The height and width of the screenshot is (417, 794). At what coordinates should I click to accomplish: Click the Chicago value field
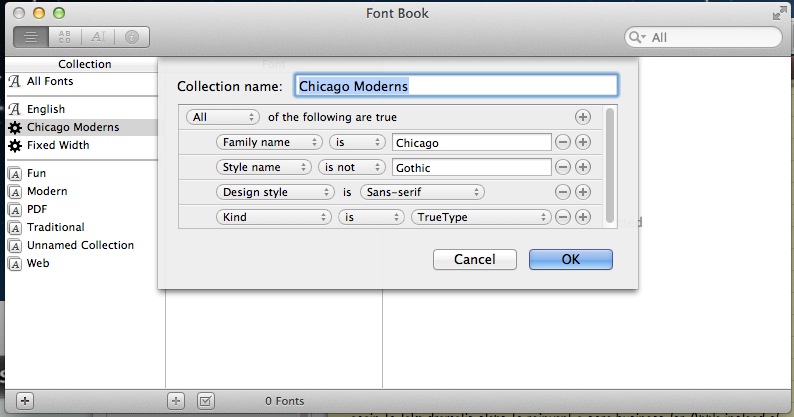click(471, 142)
